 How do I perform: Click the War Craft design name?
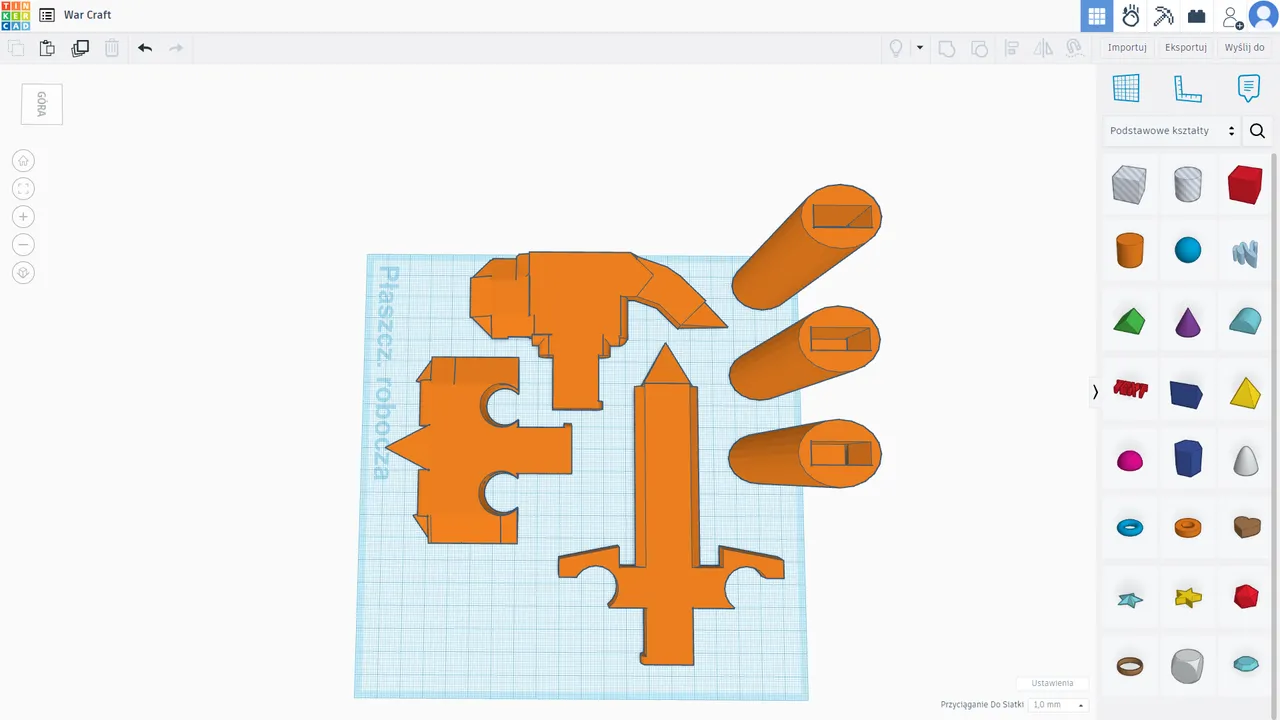pyautogui.click(x=88, y=15)
